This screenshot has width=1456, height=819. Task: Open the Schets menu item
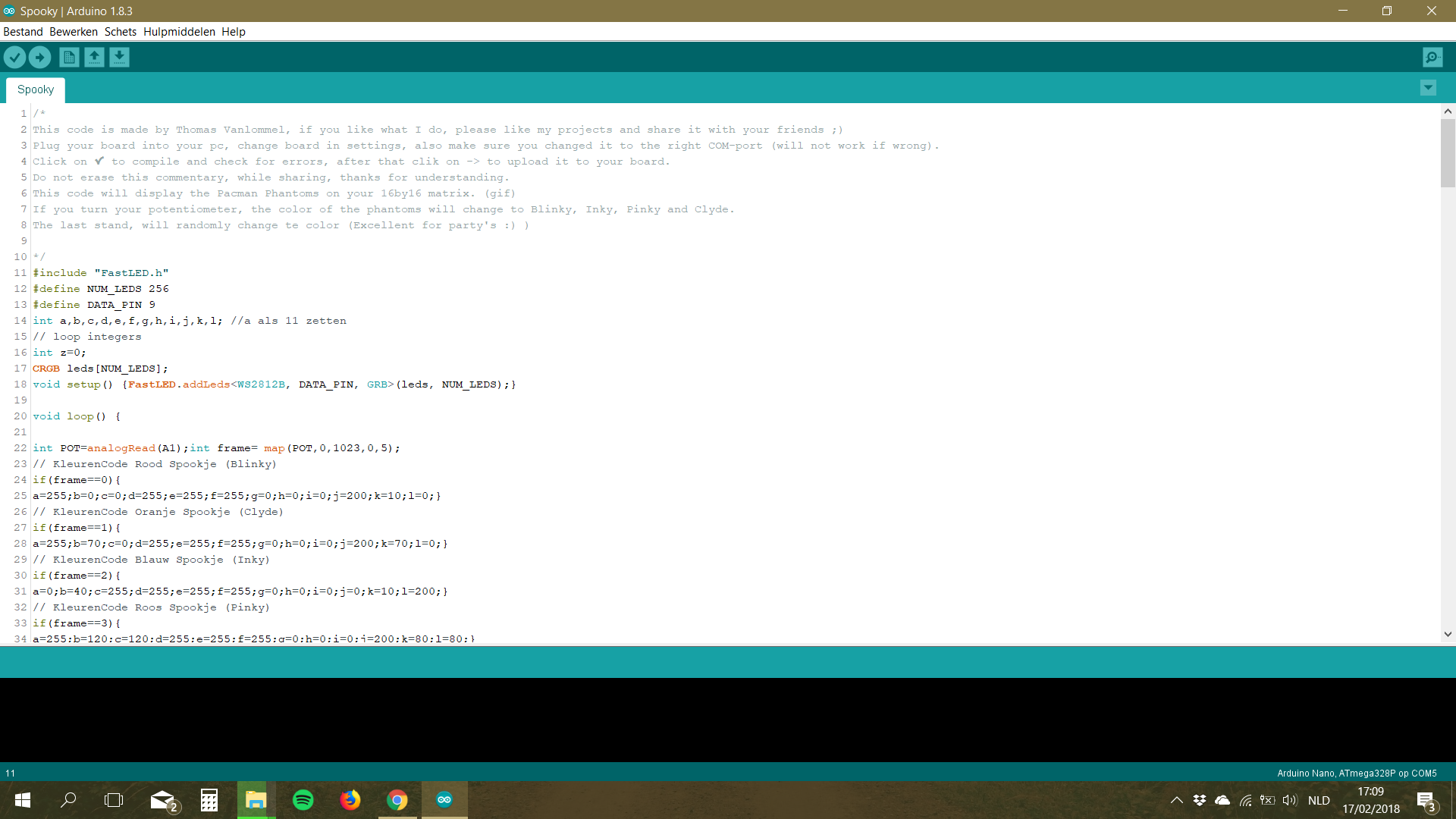pos(119,31)
